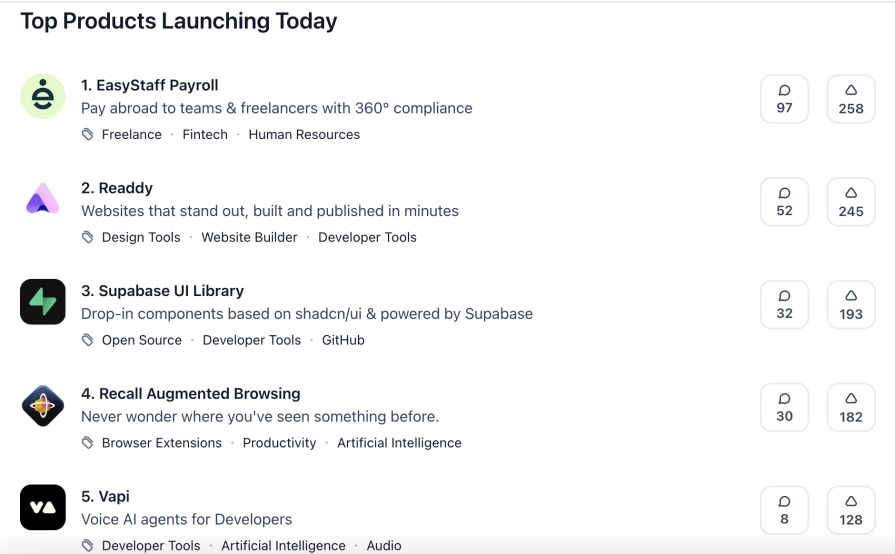895x554 pixels.
Task: Click the Recall Augmented Browsing logo
Action: click(43, 405)
